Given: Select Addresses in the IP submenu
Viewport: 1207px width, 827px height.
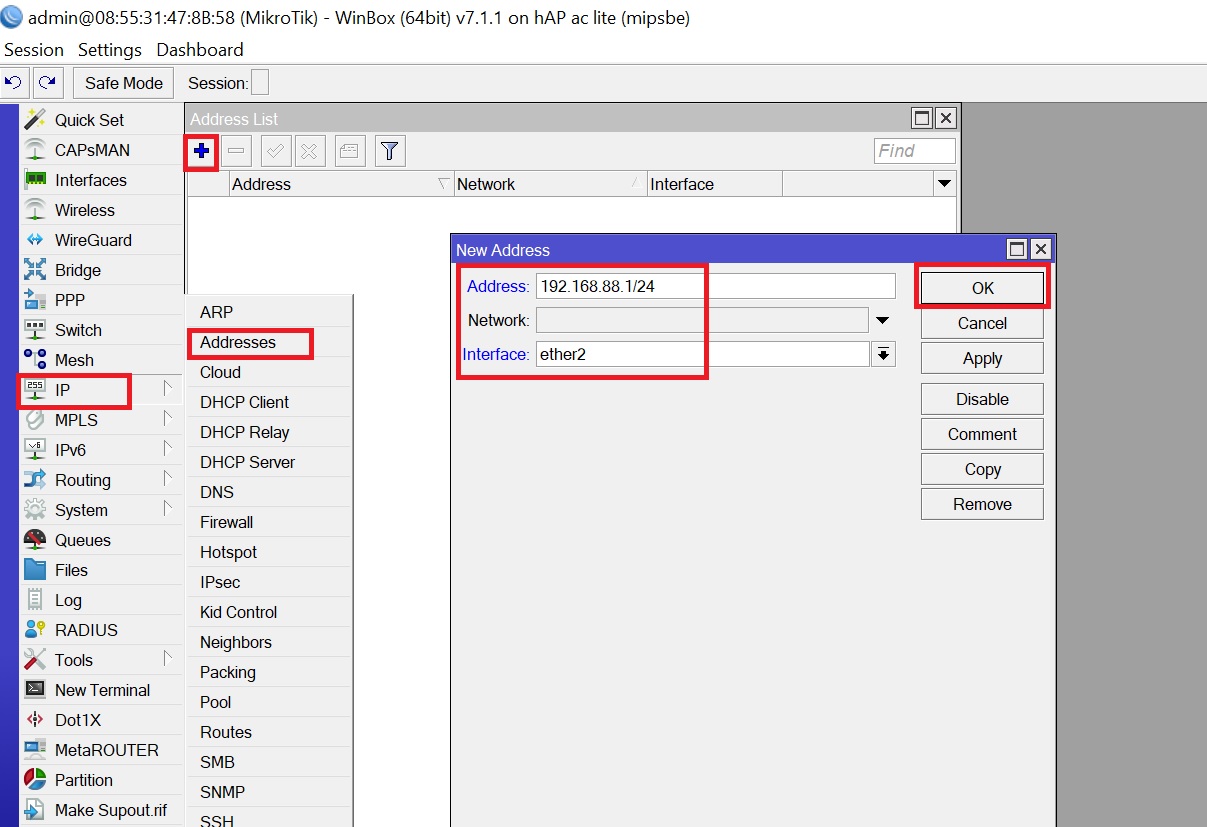Looking at the screenshot, I should (x=270, y=342).
